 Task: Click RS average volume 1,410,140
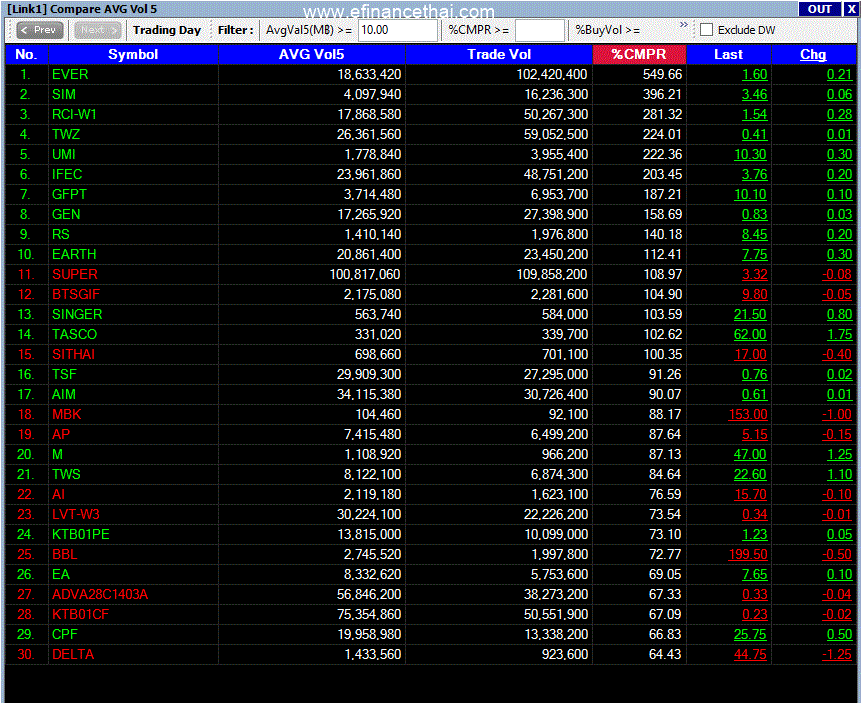pyautogui.click(x=372, y=234)
